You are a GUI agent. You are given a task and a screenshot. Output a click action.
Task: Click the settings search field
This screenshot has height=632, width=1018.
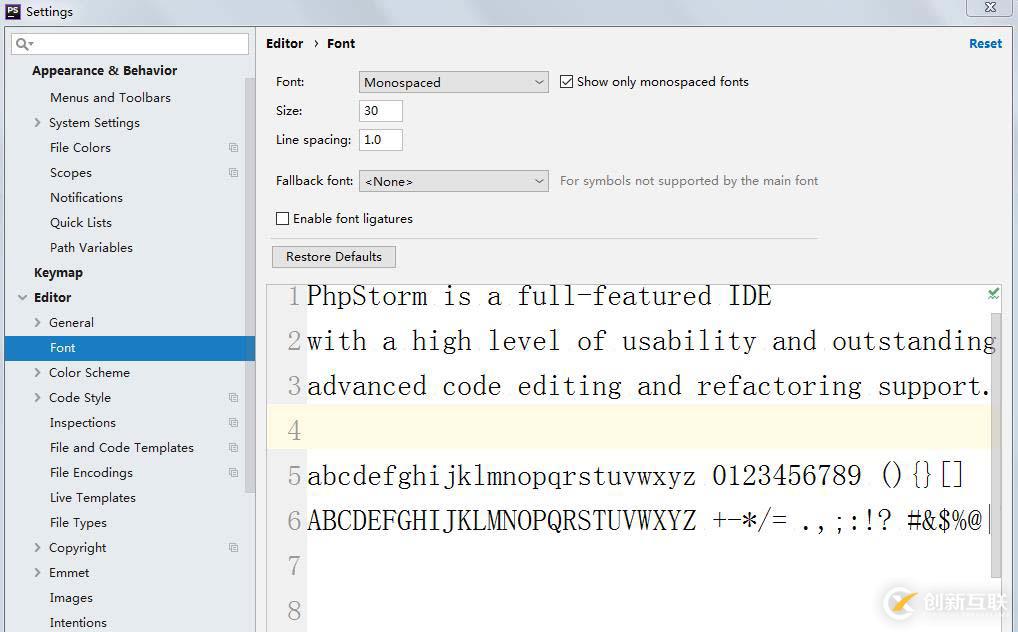(130, 44)
